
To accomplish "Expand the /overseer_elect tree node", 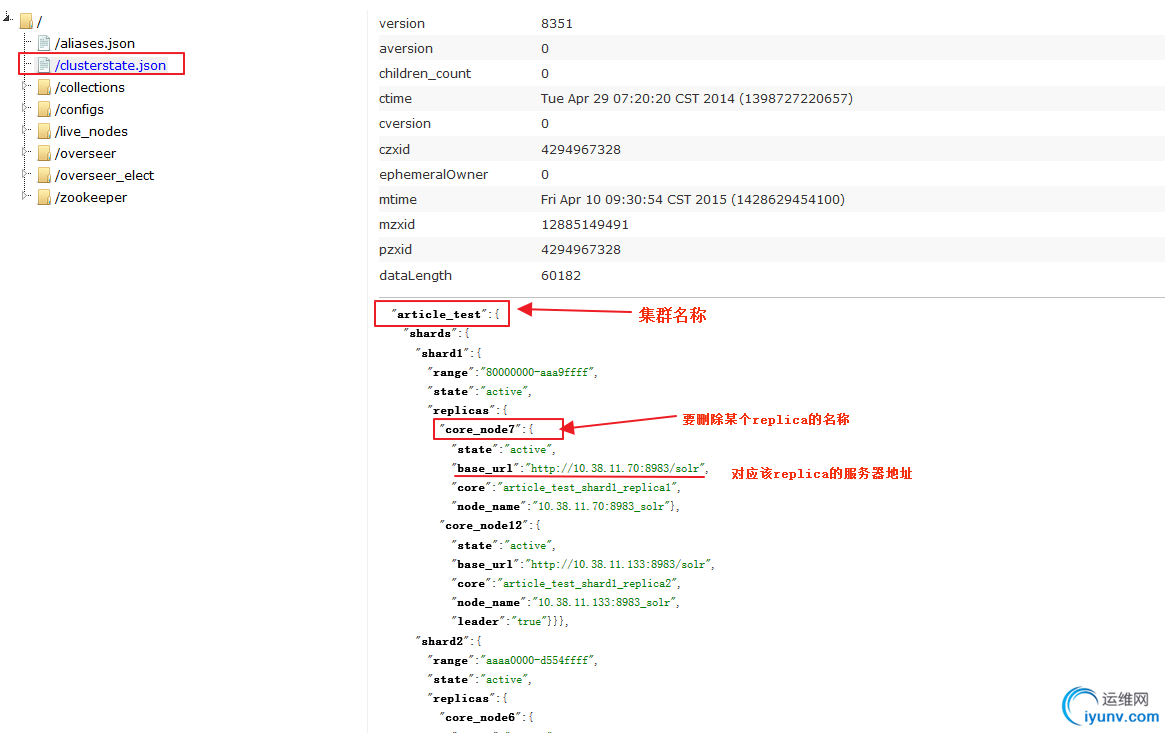I will coord(25,175).
